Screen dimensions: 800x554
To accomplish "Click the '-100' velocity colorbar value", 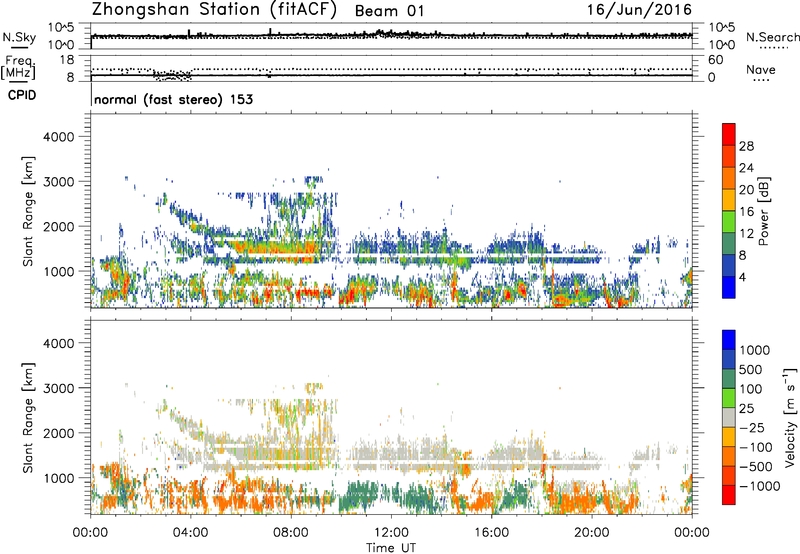I will click(757, 447).
